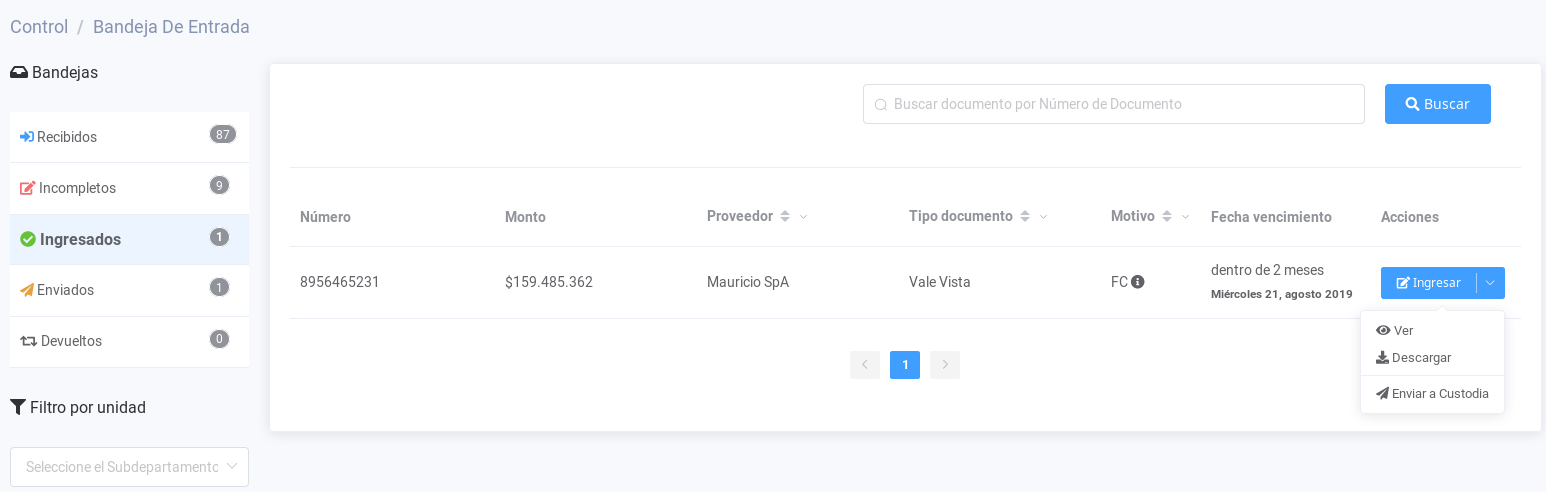
Task: Choose Descargar in the actions menu
Action: point(1413,357)
